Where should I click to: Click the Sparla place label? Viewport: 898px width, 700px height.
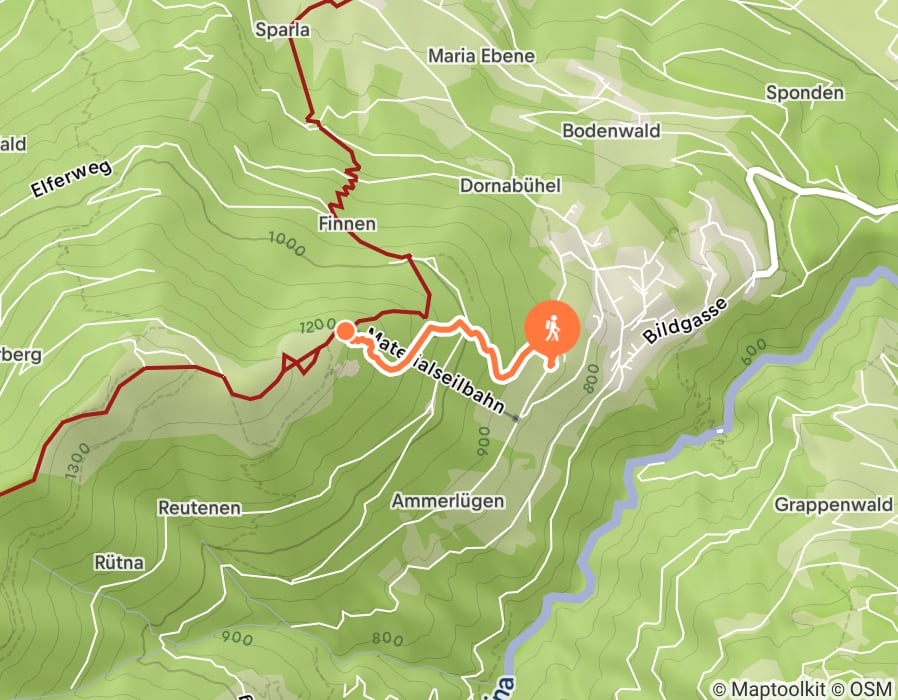click(283, 30)
